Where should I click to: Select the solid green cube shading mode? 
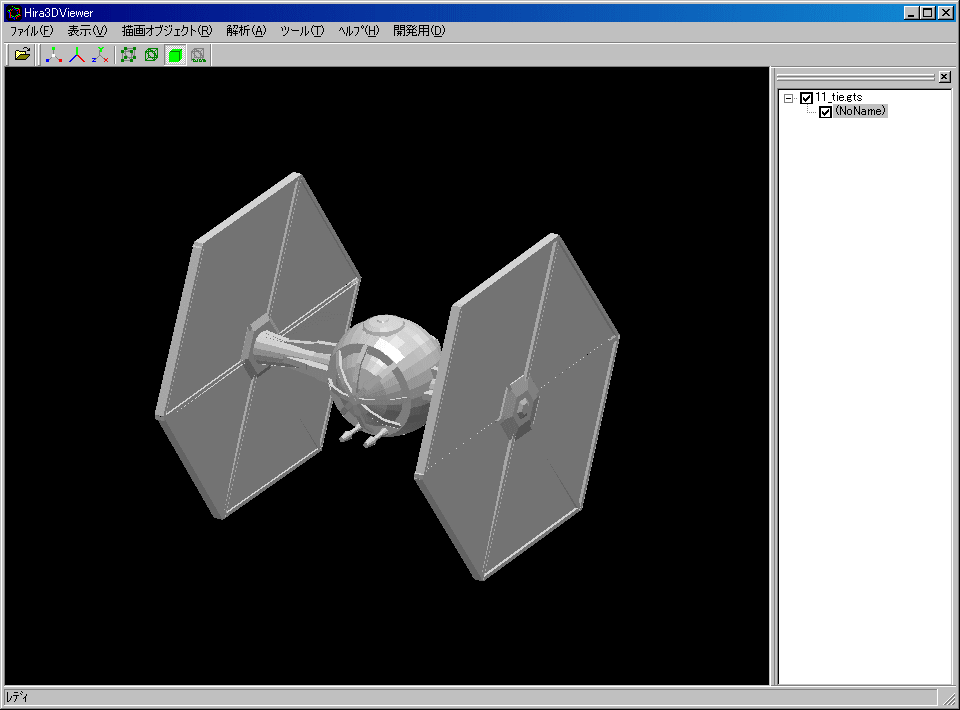click(x=175, y=55)
